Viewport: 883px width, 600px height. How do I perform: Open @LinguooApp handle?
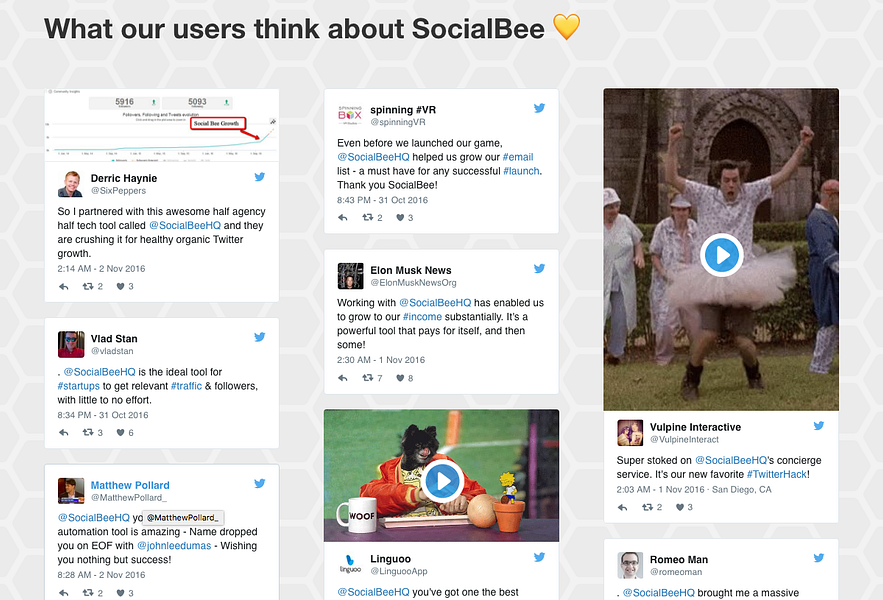coord(399,571)
